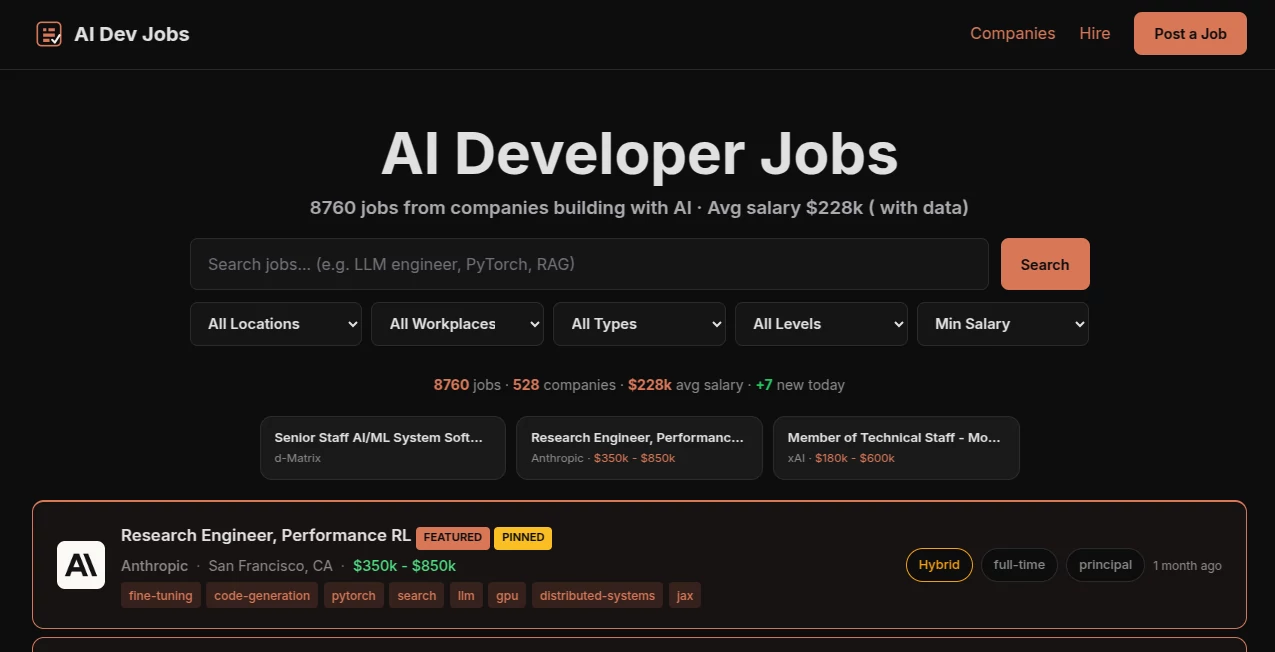The width and height of the screenshot is (1275, 652).
Task: Click San Francisco, CA location text
Action: tap(270, 566)
